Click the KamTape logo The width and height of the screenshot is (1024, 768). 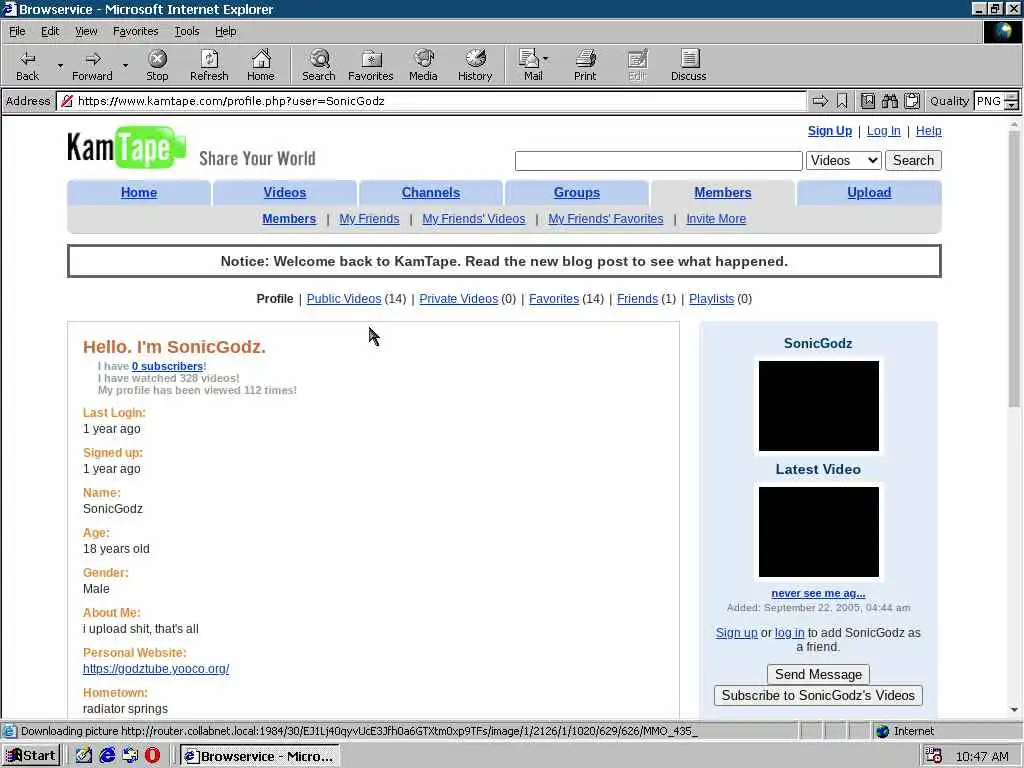point(127,148)
